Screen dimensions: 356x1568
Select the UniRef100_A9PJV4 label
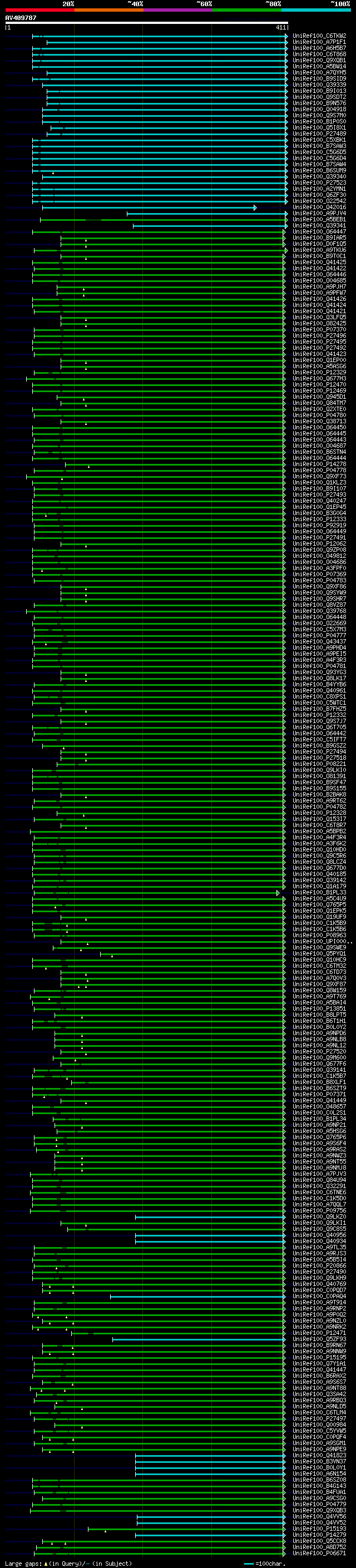[x=319, y=213]
